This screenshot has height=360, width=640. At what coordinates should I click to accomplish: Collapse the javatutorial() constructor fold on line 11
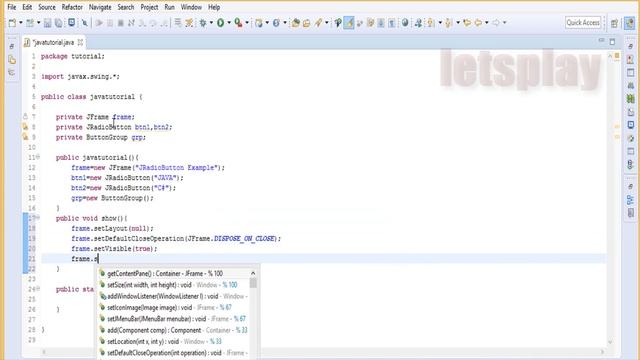[38, 157]
